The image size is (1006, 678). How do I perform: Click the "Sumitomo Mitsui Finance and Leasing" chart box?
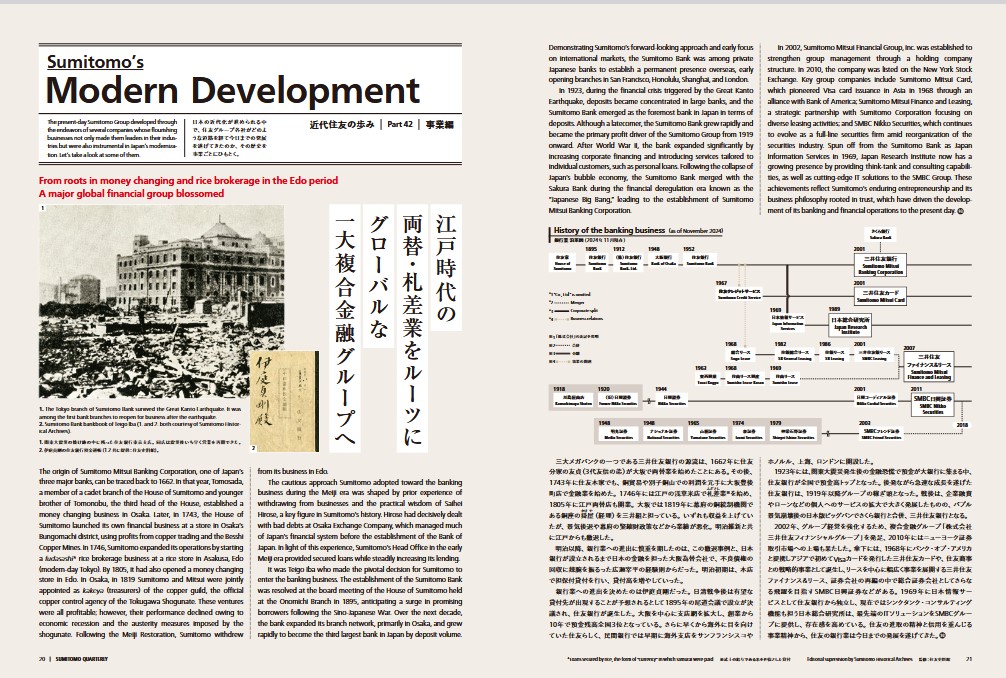[928, 366]
